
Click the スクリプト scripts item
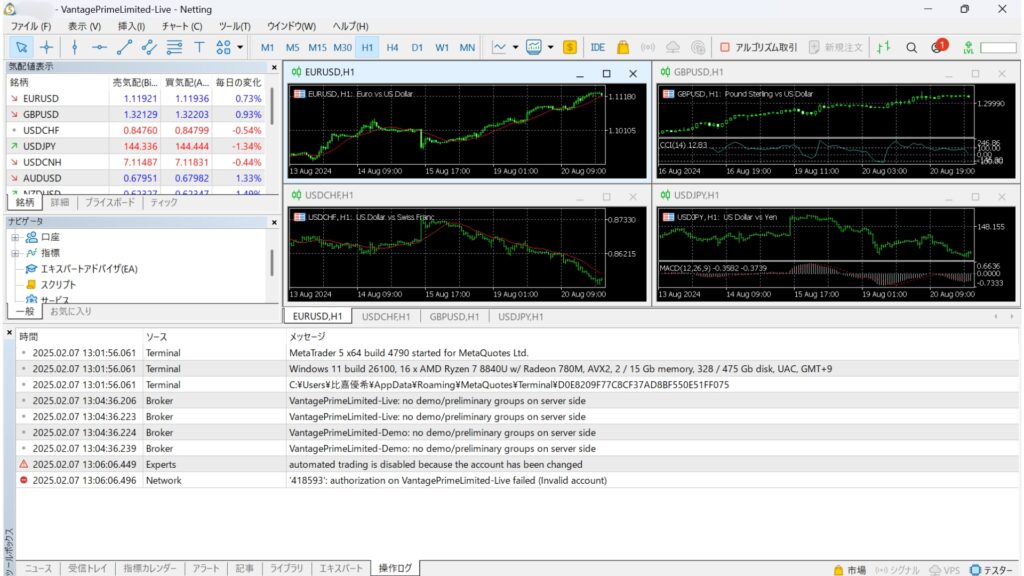click(57, 284)
